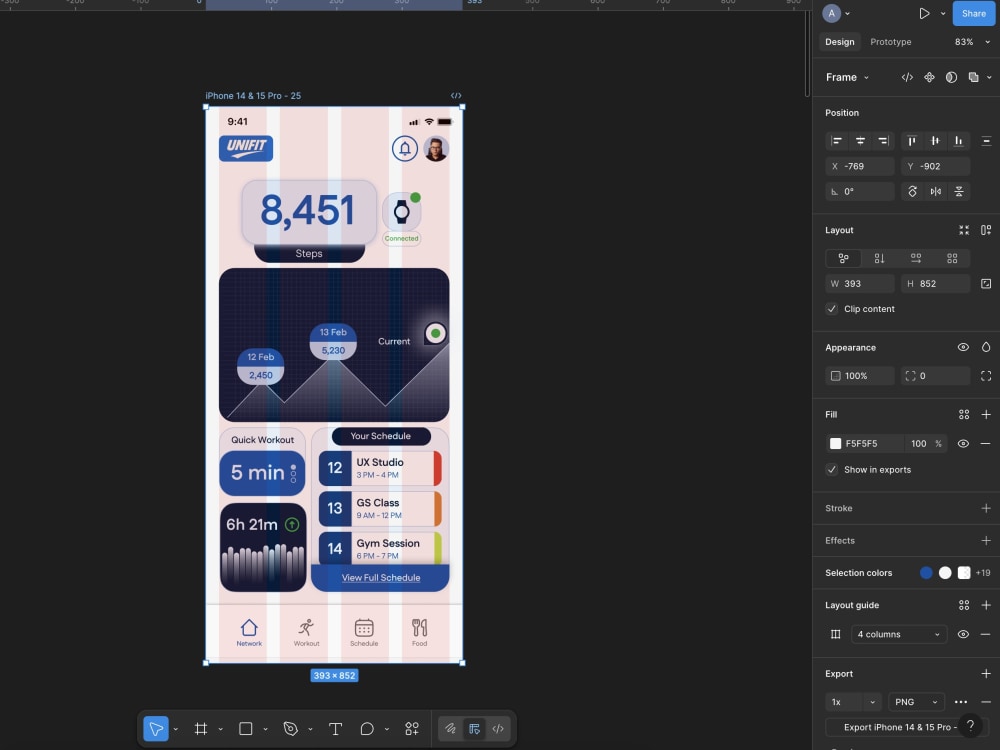Open the Frame type dropdown
Image resolution: width=1000 pixels, height=750 pixels.
(848, 77)
